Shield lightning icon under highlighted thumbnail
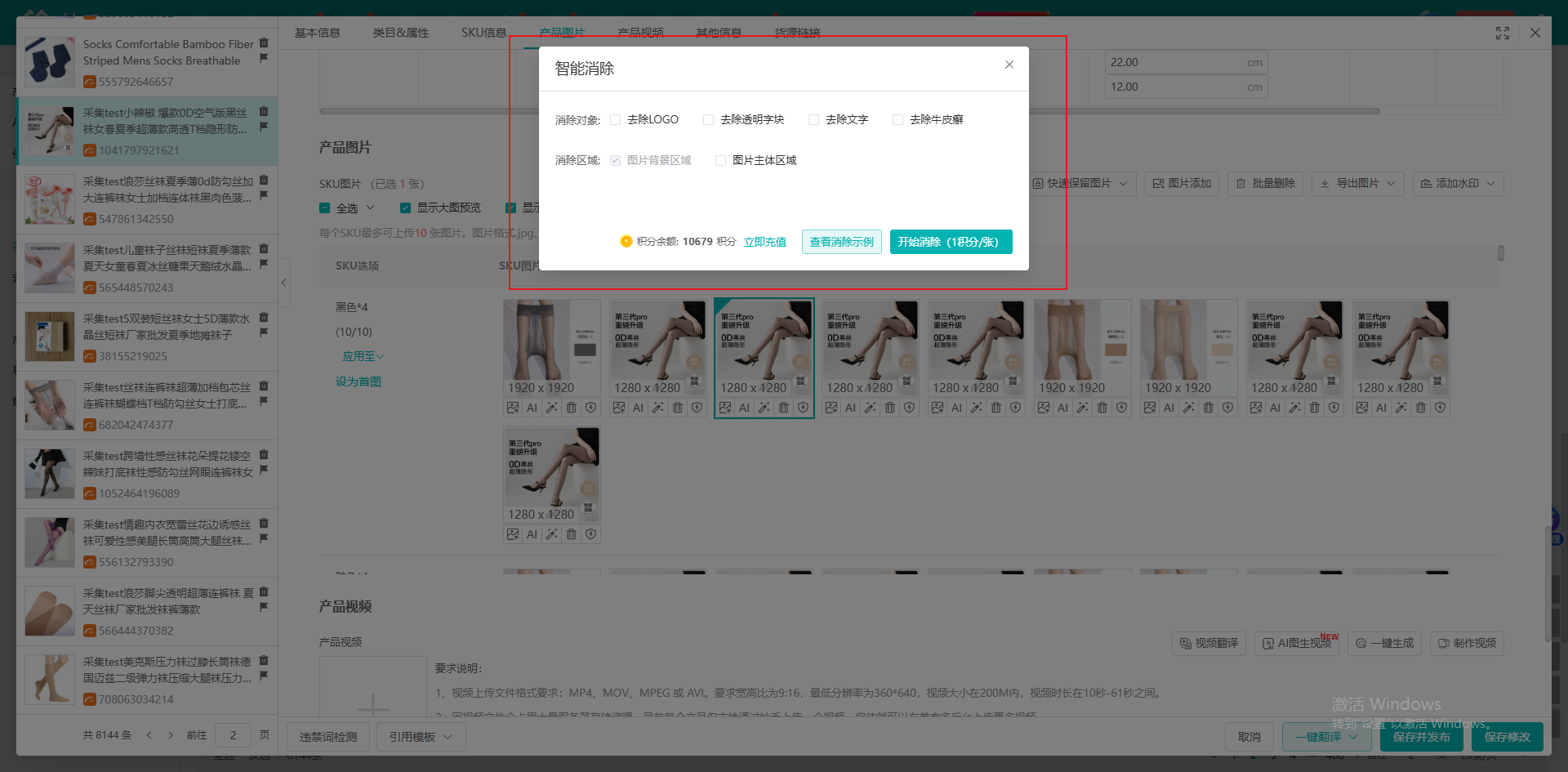The height and width of the screenshot is (772, 1568). click(804, 408)
